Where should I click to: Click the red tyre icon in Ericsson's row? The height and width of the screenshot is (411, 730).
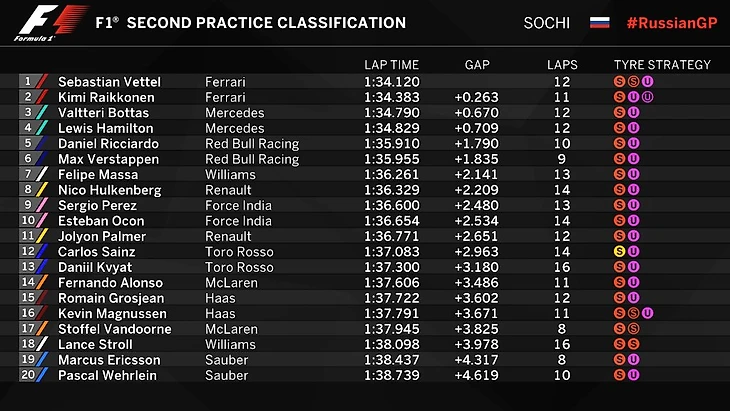point(620,360)
